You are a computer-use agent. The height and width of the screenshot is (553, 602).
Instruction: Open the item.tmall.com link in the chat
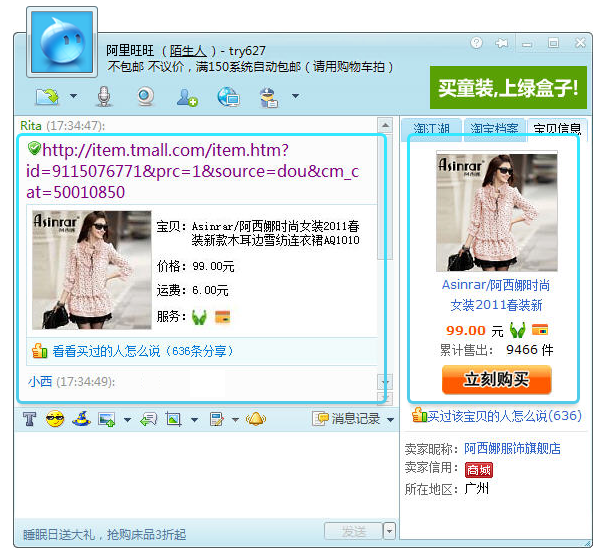pyautogui.click(x=192, y=171)
